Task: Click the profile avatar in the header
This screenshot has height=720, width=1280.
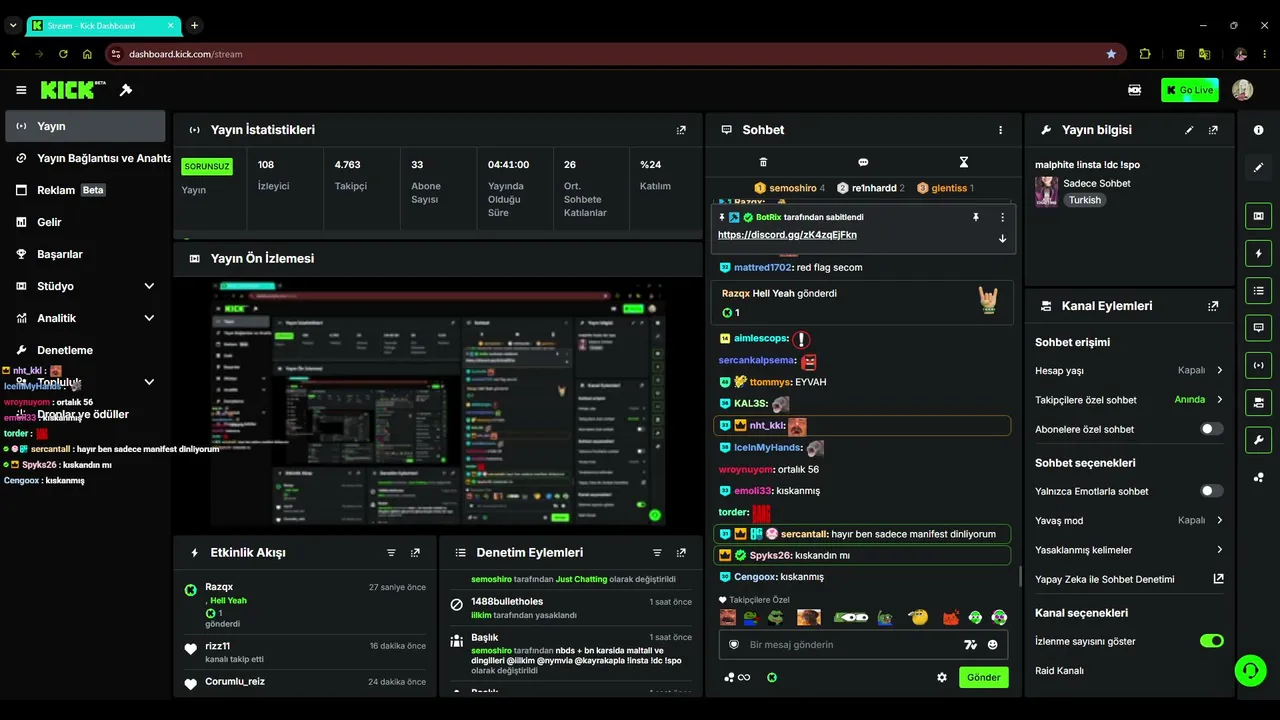Action: coord(1242,90)
